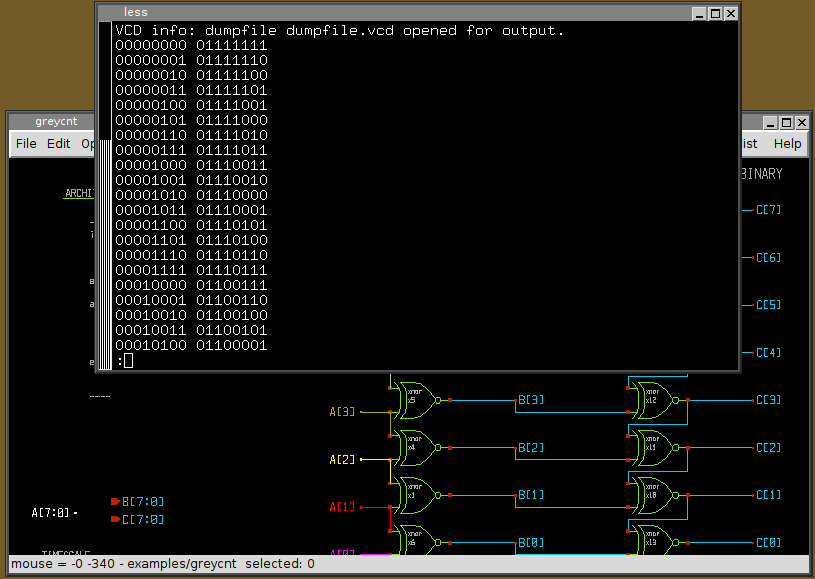Image resolution: width=815 pixels, height=579 pixels.
Task: Select the xnor gate x12 symbol
Action: tap(655, 400)
